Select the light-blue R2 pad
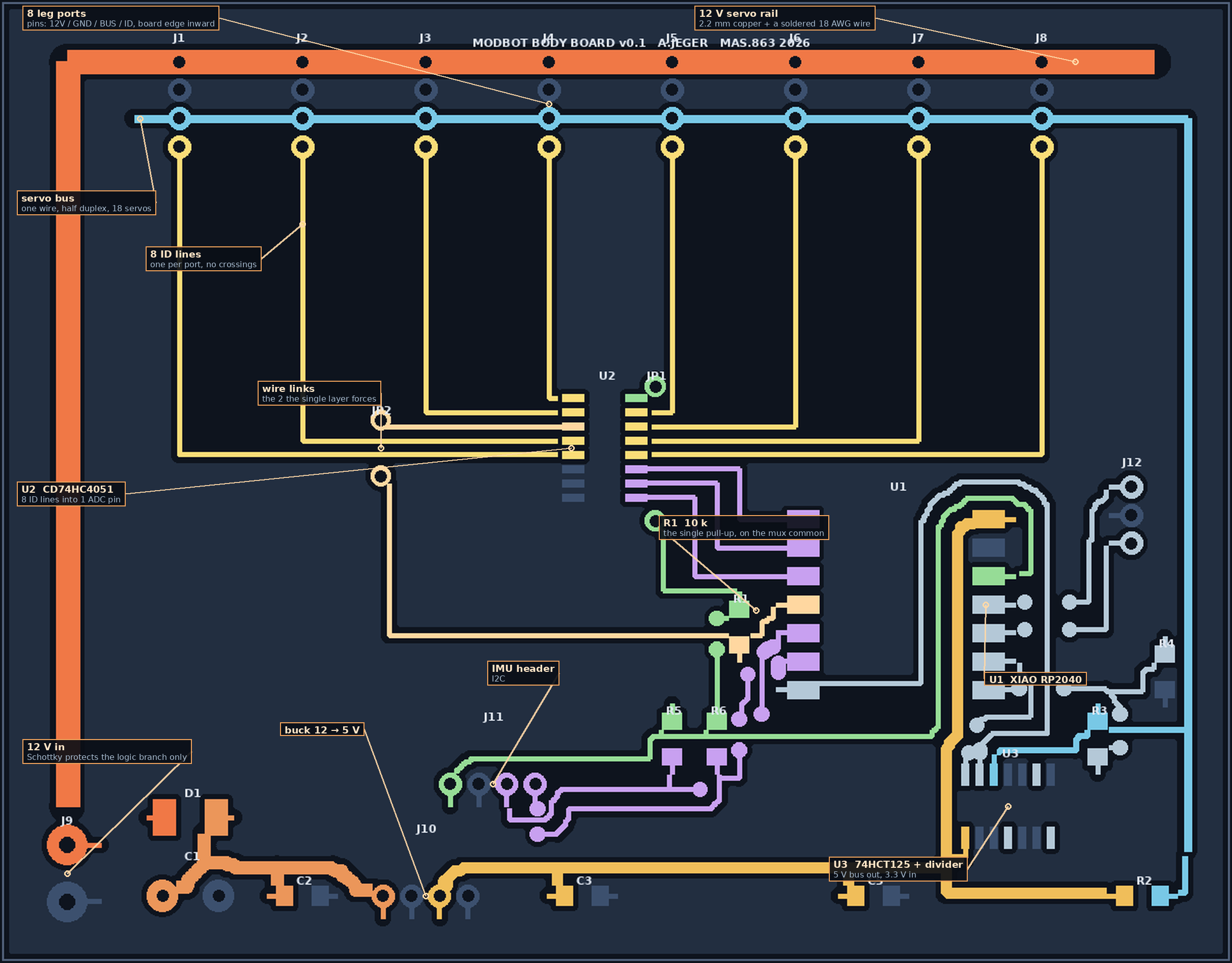The height and width of the screenshot is (963, 1232). pos(1160,896)
